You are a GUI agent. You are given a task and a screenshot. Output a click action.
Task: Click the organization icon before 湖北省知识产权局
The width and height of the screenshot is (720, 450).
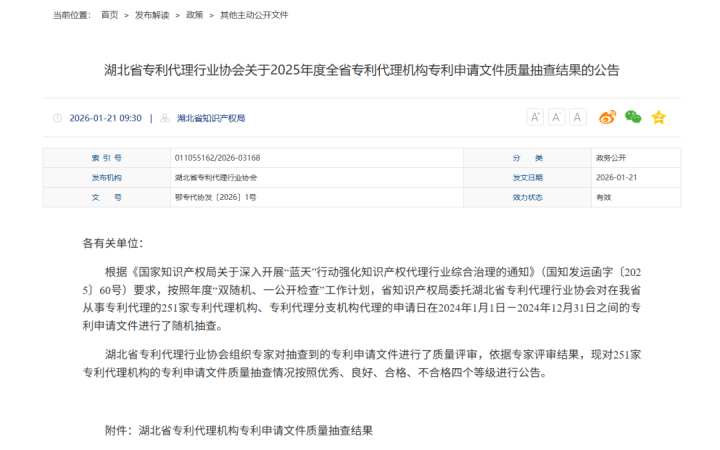pyautogui.click(x=164, y=118)
